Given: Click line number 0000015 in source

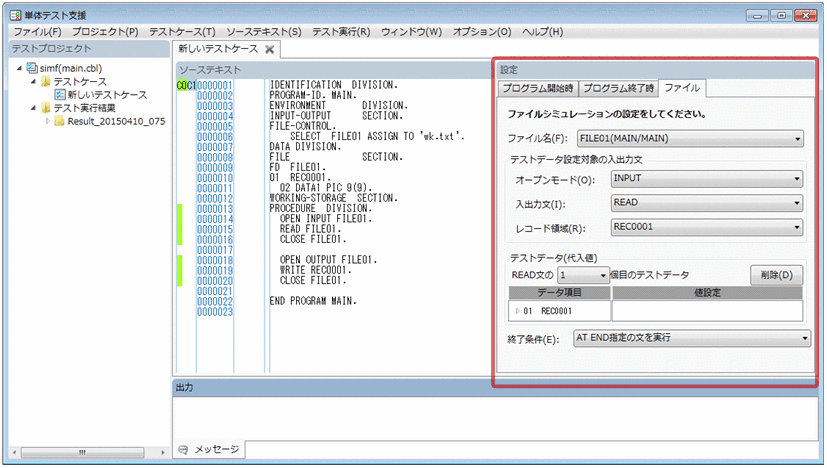Looking at the screenshot, I should click(215, 230).
